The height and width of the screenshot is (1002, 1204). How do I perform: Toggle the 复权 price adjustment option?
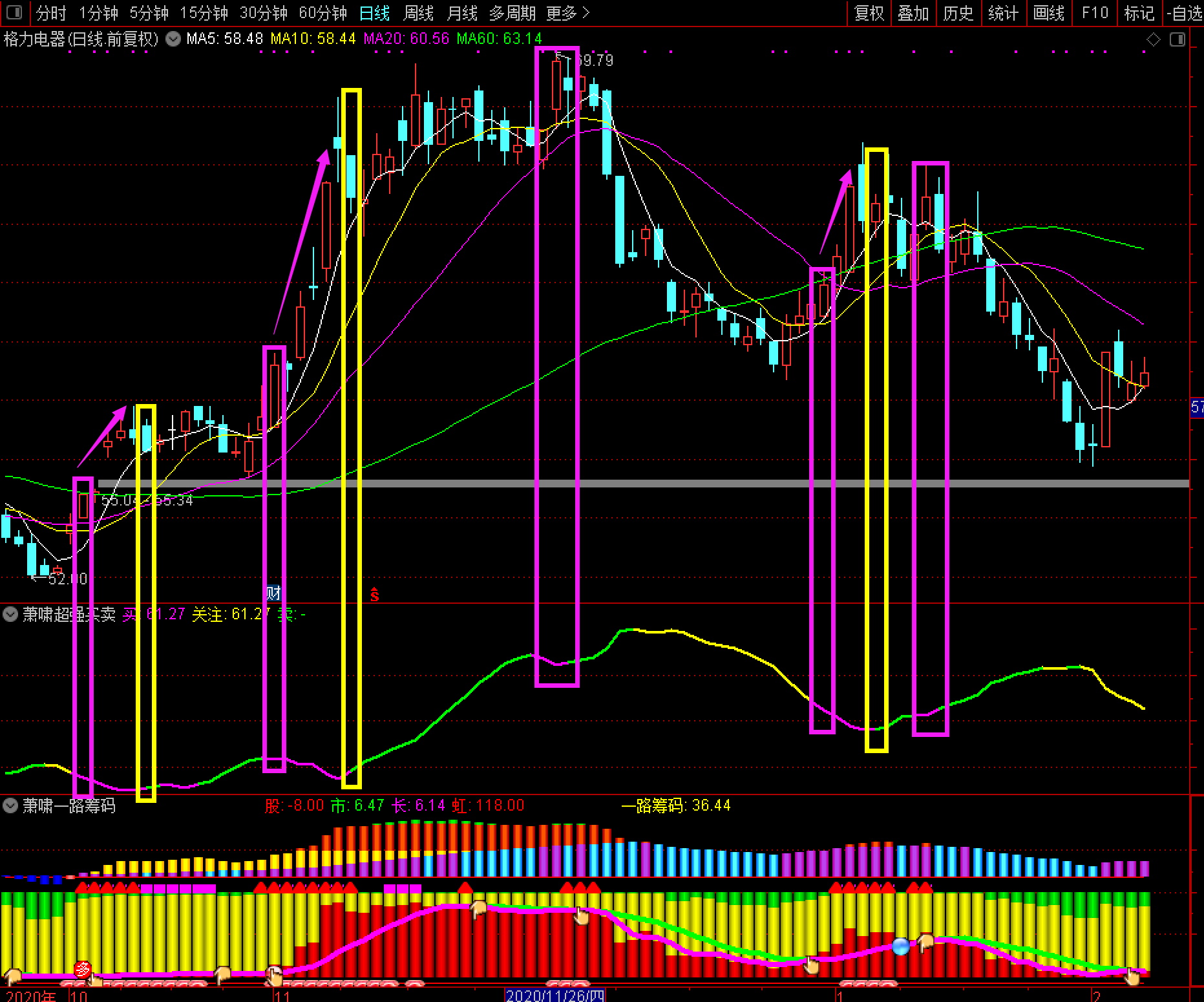click(869, 13)
